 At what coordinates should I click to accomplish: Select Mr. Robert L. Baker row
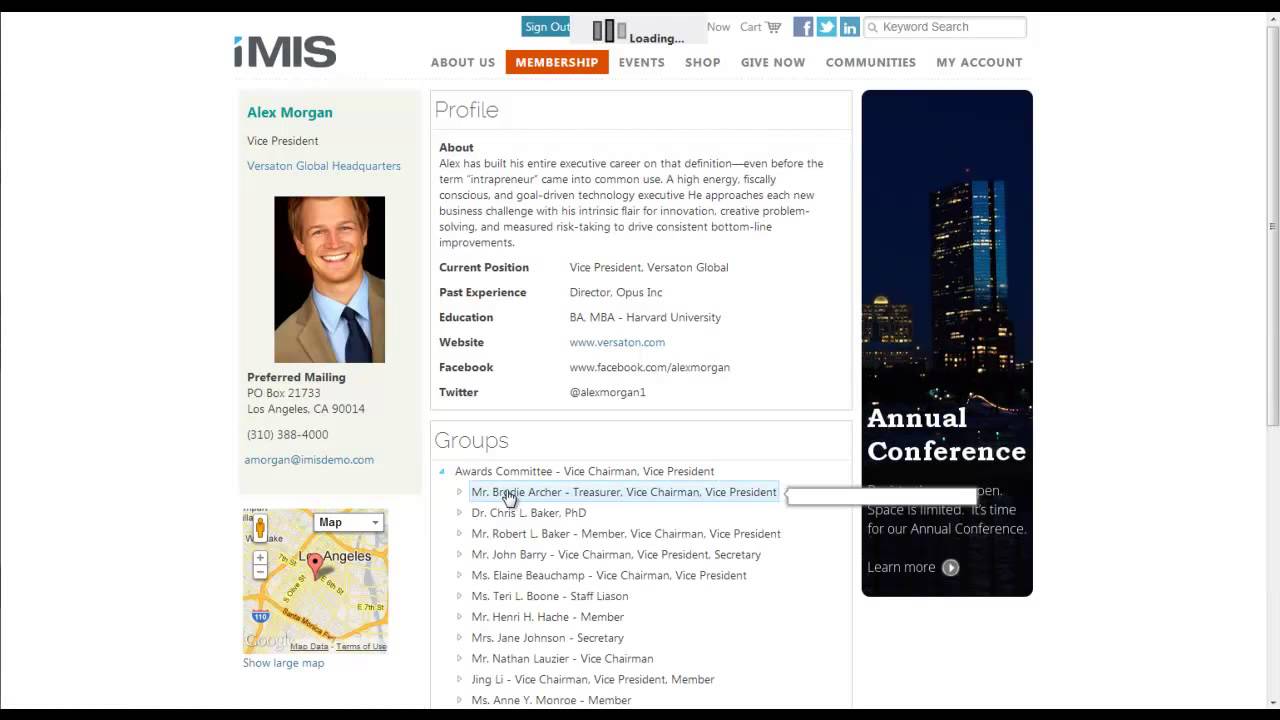click(626, 534)
